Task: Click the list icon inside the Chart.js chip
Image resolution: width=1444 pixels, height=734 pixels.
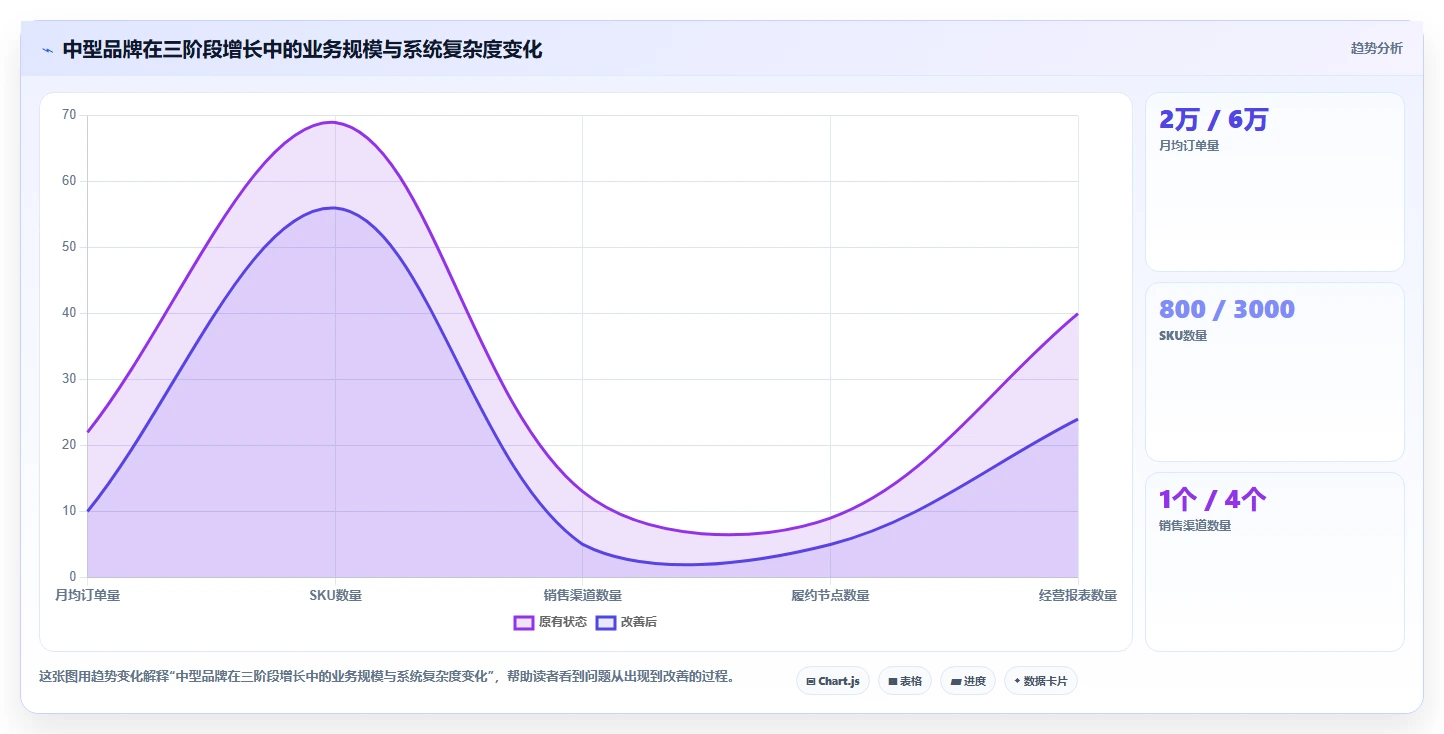Action: tap(811, 682)
